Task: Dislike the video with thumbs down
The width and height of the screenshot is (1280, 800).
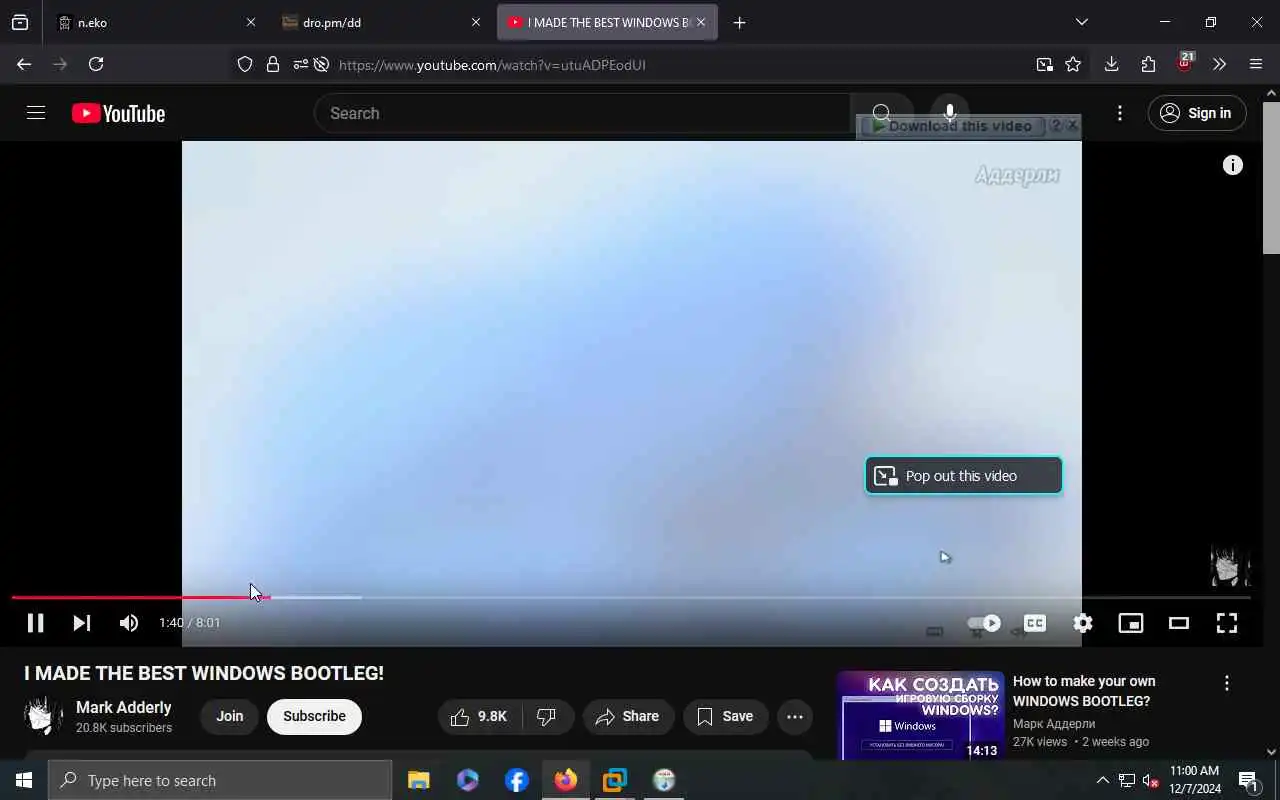Action: pyautogui.click(x=547, y=716)
